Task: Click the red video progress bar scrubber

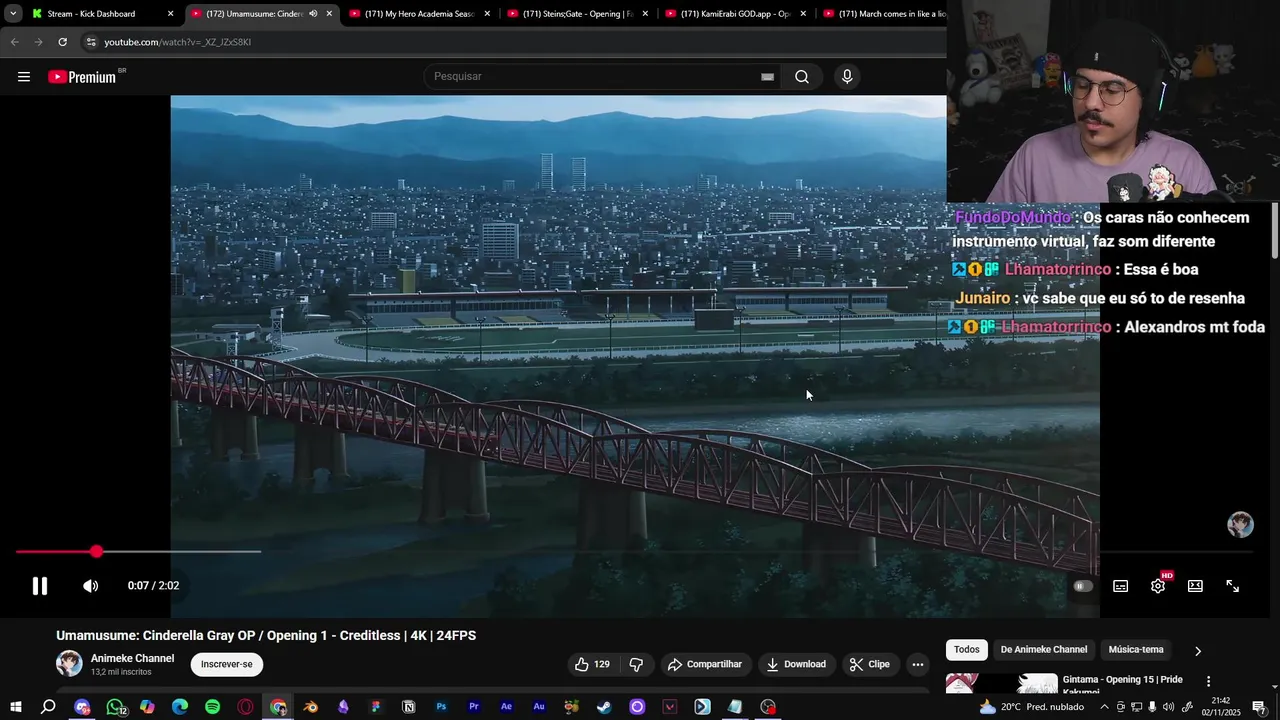Action: coord(96,552)
